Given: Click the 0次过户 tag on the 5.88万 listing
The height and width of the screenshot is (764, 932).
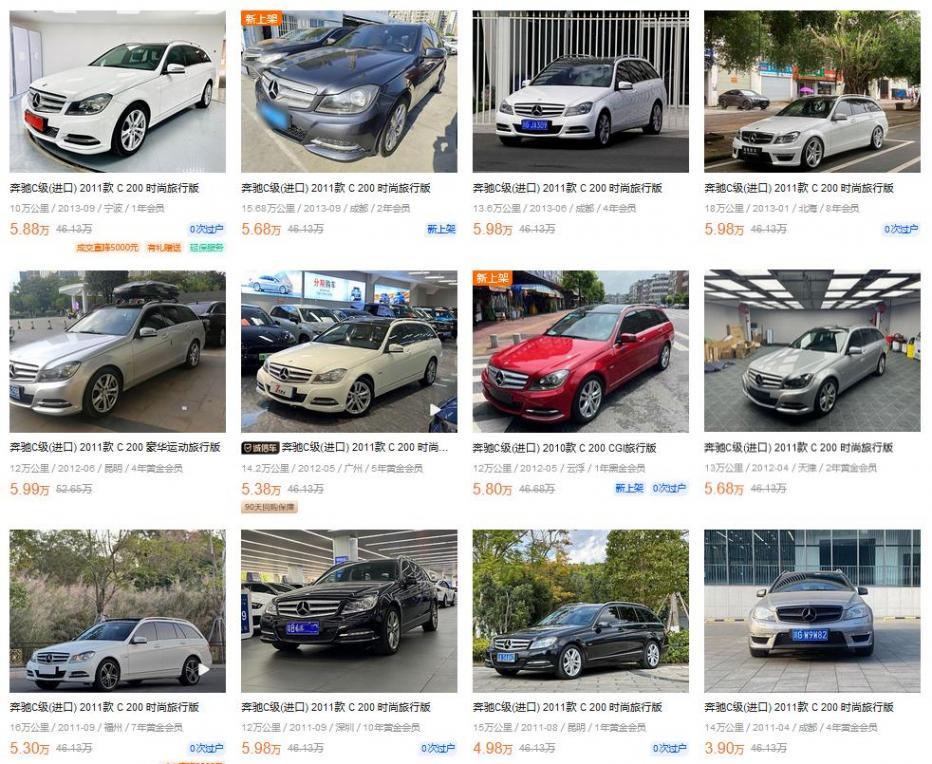Looking at the screenshot, I should tap(206, 229).
